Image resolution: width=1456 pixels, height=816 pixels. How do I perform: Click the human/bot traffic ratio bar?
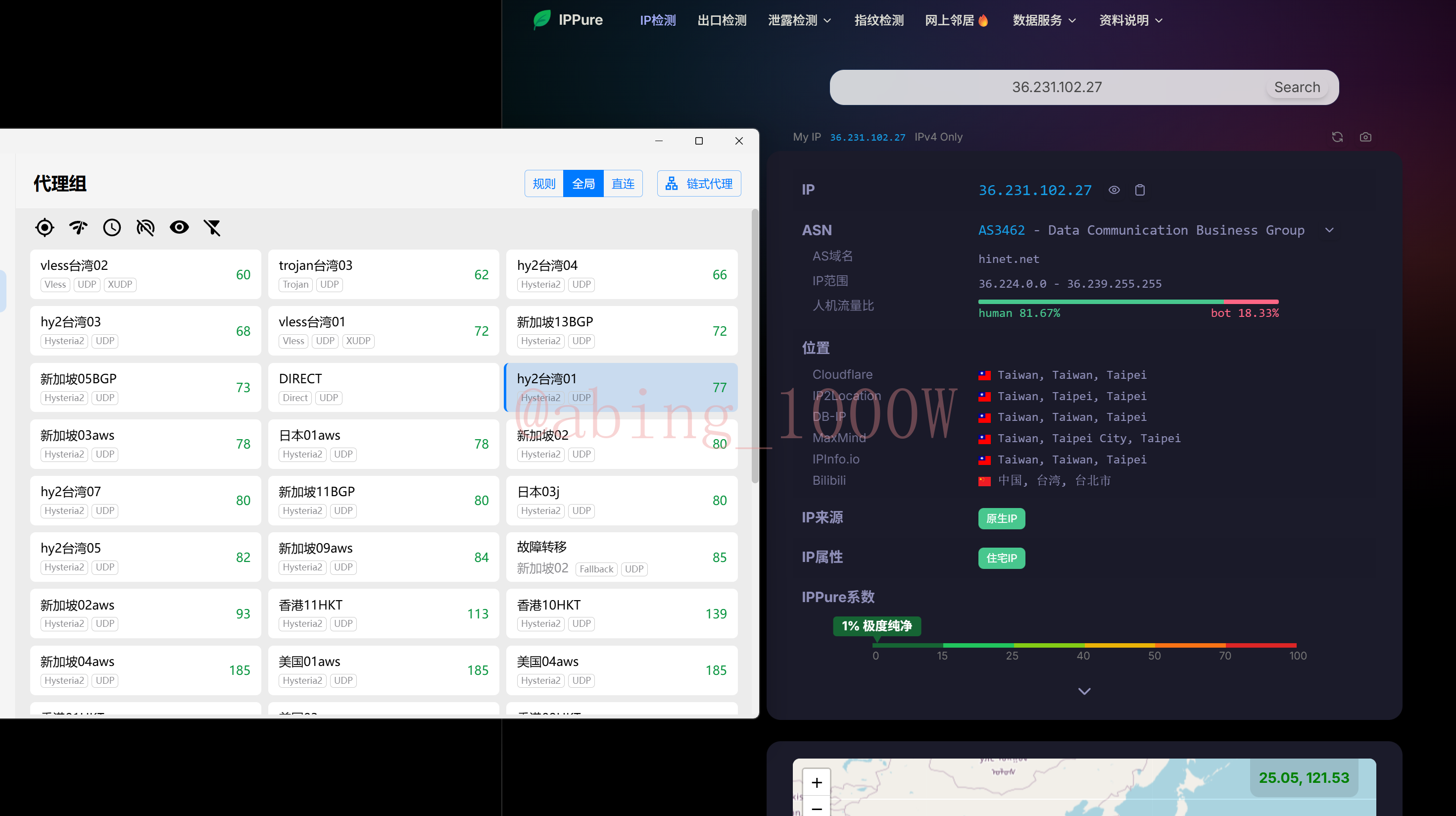pyautogui.click(x=1128, y=302)
